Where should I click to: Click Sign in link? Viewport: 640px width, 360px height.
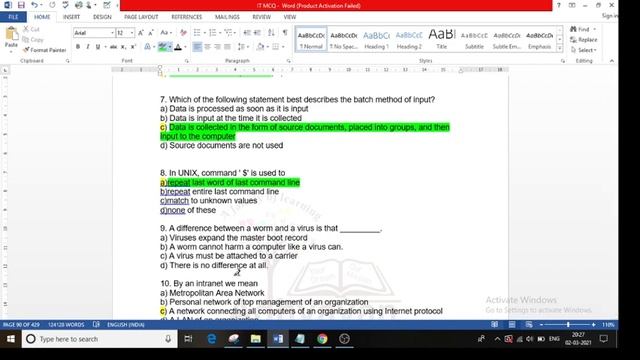(x=610, y=16)
